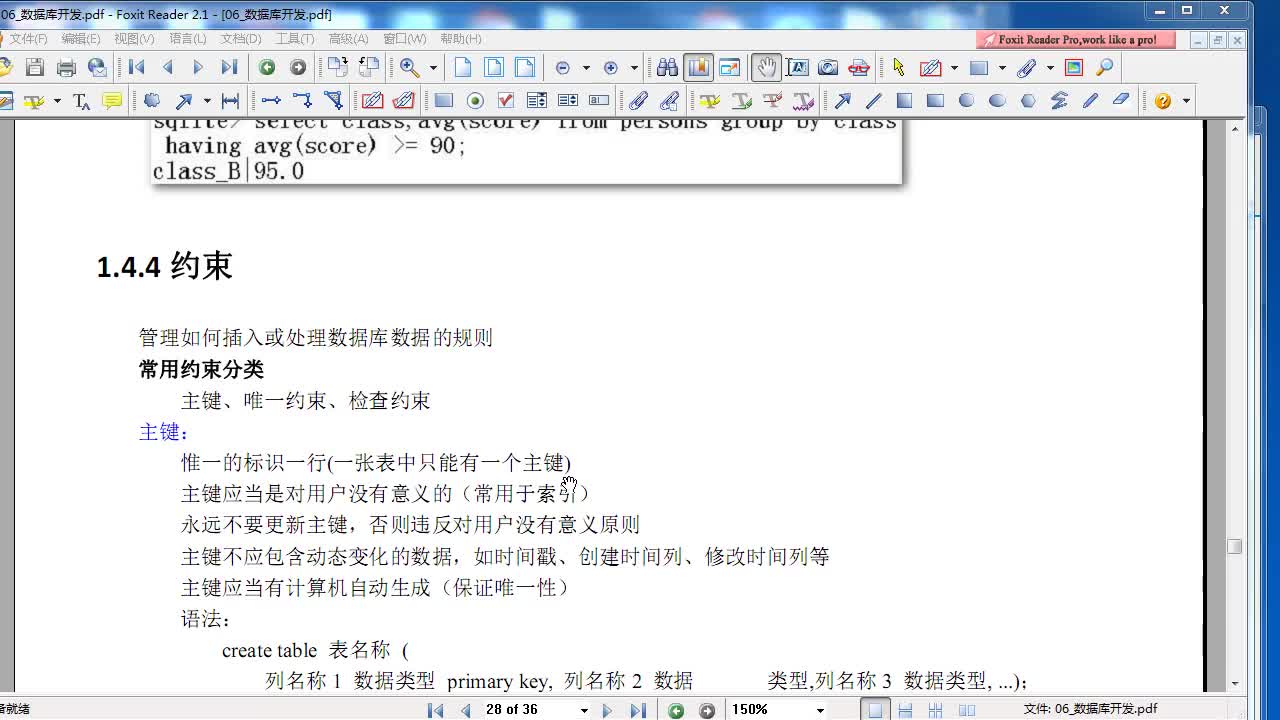Viewport: 1280px width, 720px height.
Task: Rotate view clockwise icon in top toolbar
Action: click(x=338, y=68)
